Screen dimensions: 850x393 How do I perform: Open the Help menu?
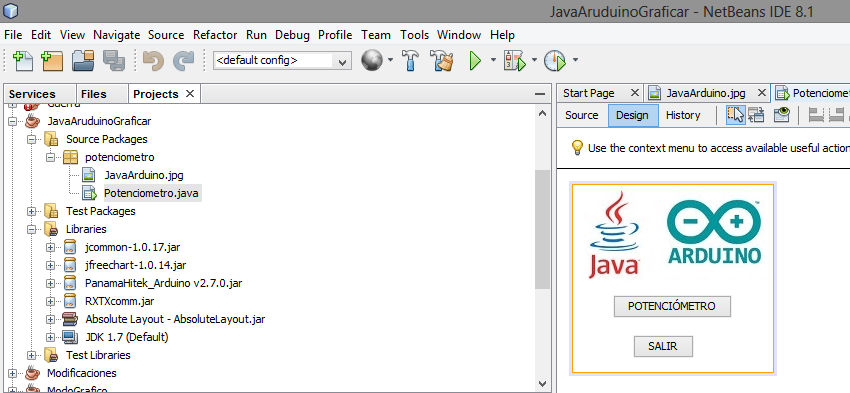pyautogui.click(x=502, y=35)
